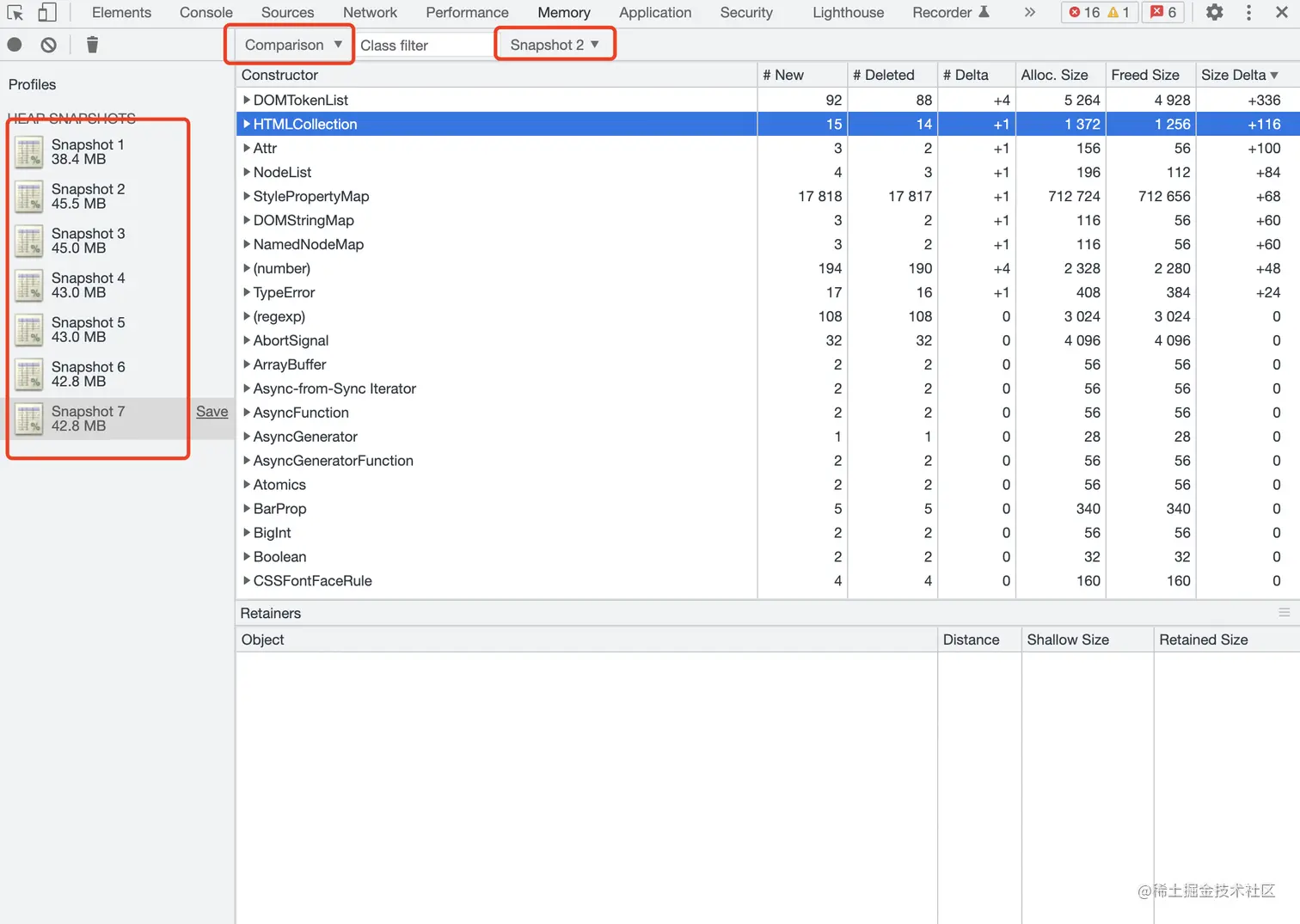Expand the NamedNodeMap constructor row

coord(247,244)
